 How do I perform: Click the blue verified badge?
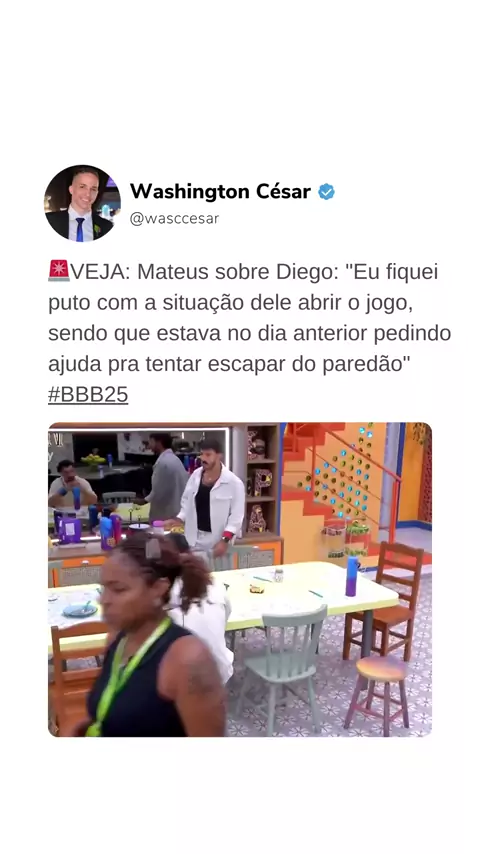(326, 192)
